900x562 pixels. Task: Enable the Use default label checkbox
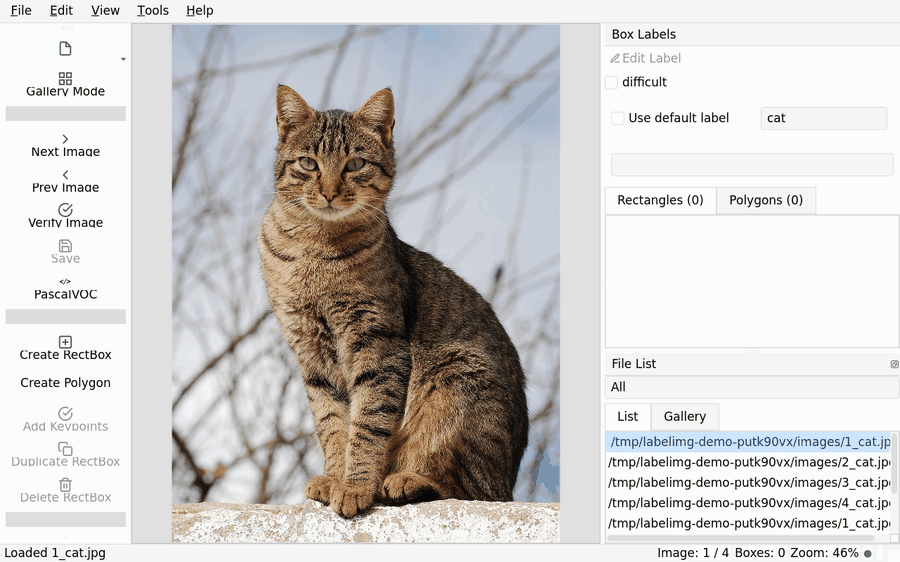[618, 118]
